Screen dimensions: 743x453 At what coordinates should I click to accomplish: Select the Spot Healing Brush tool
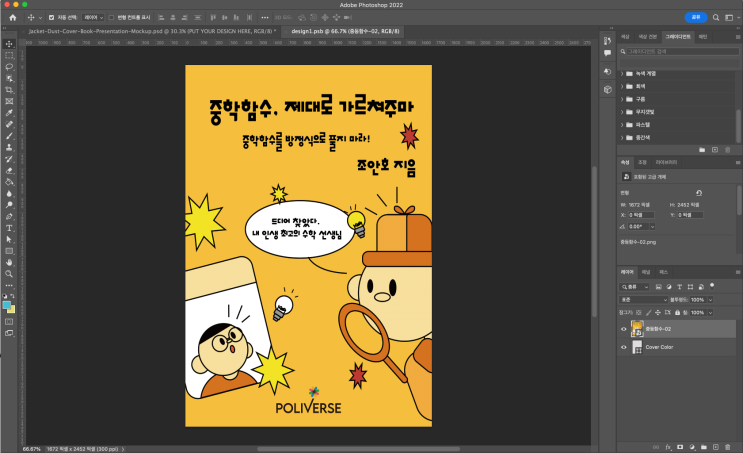9,124
